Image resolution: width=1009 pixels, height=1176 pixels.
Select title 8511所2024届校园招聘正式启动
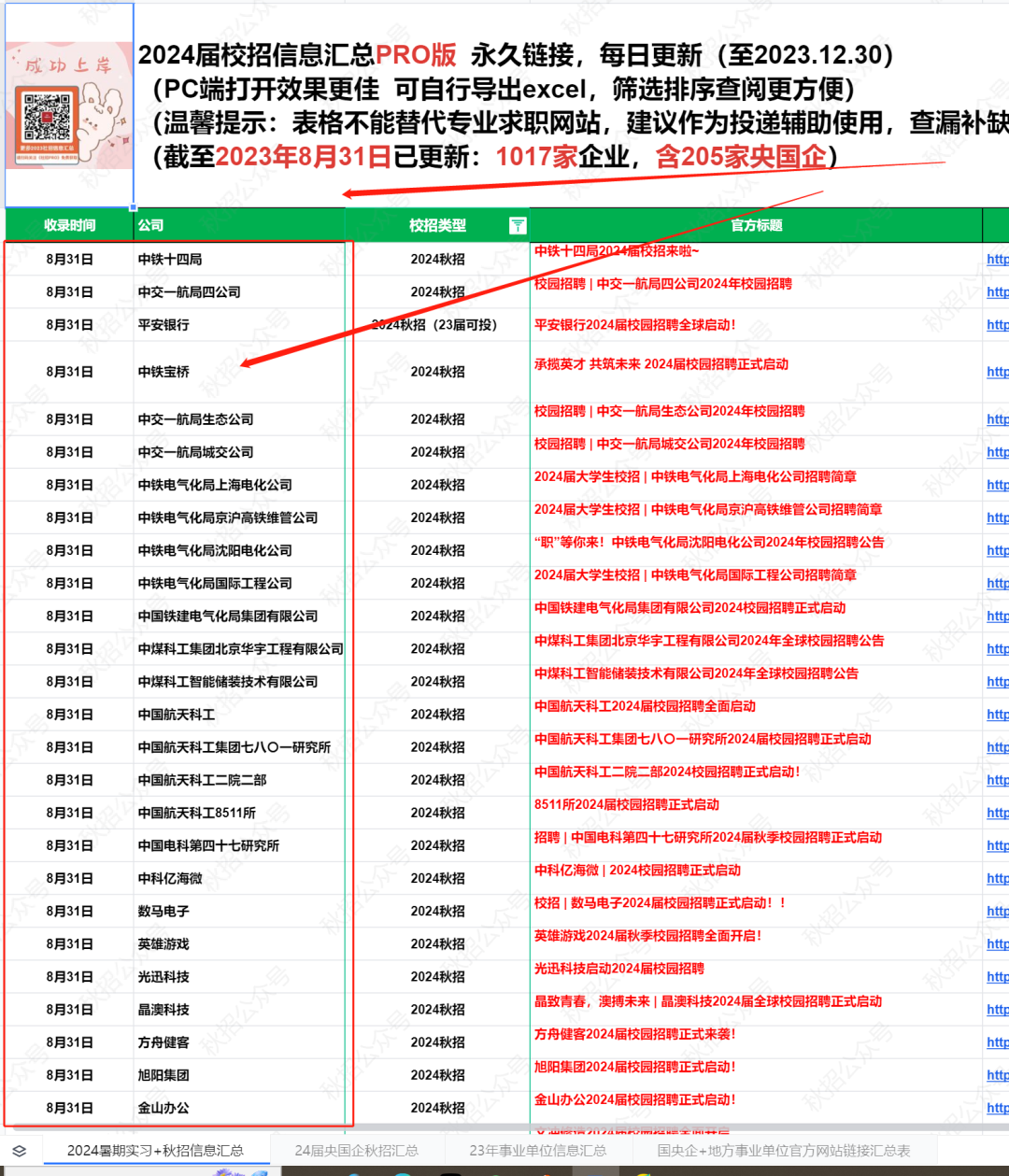click(627, 804)
